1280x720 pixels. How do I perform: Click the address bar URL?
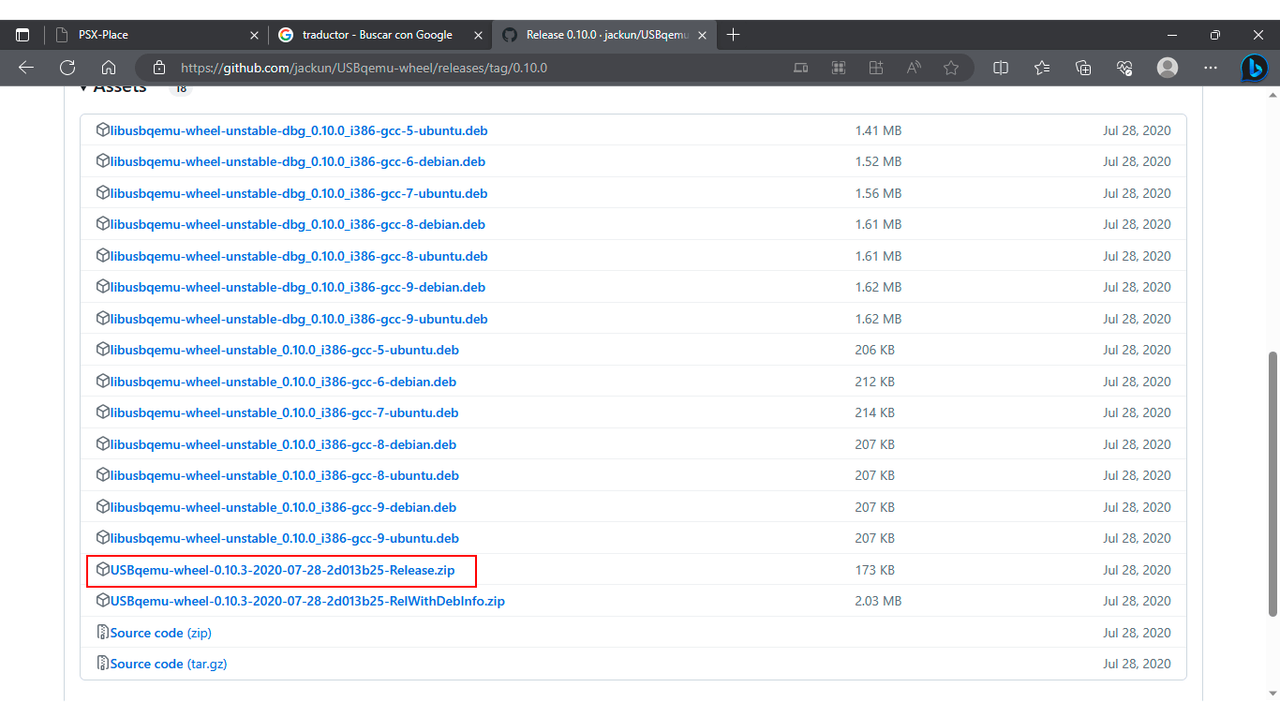point(364,68)
